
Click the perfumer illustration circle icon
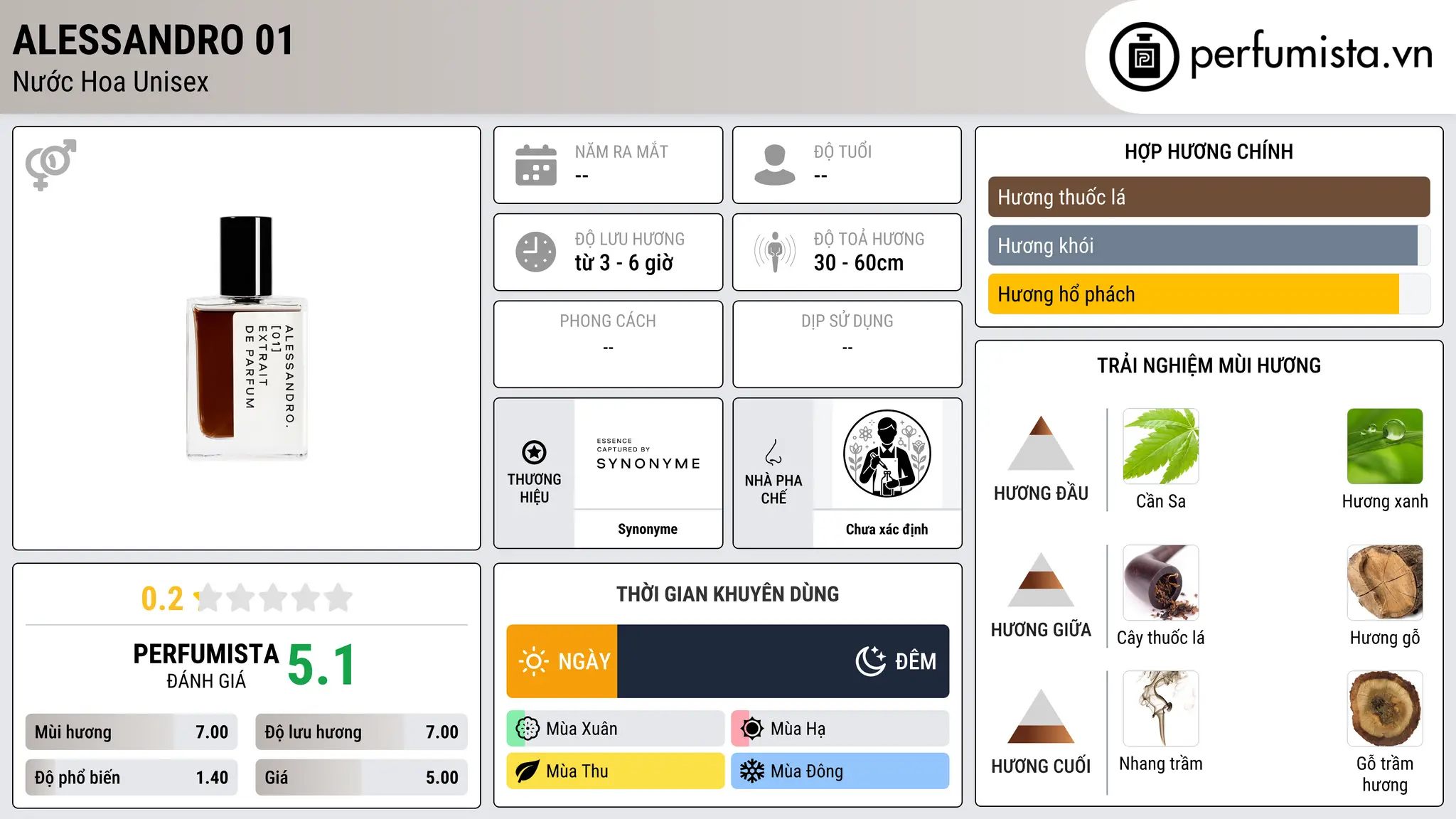(887, 454)
